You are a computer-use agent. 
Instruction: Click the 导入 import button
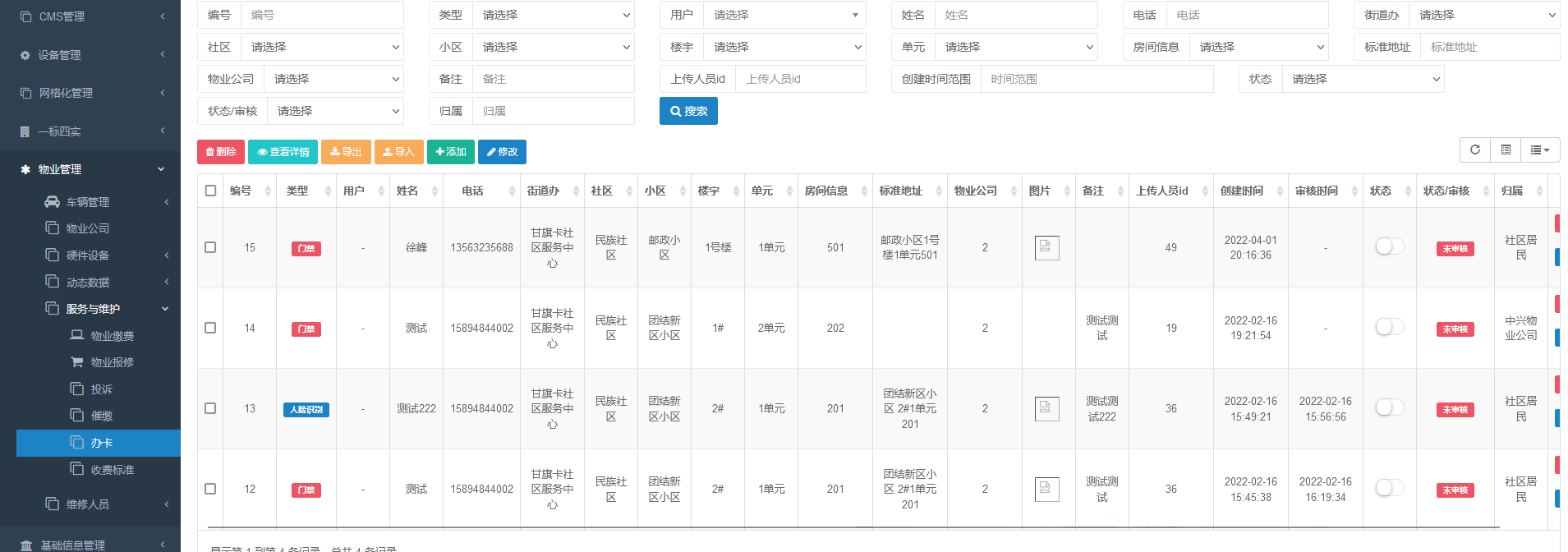point(398,152)
